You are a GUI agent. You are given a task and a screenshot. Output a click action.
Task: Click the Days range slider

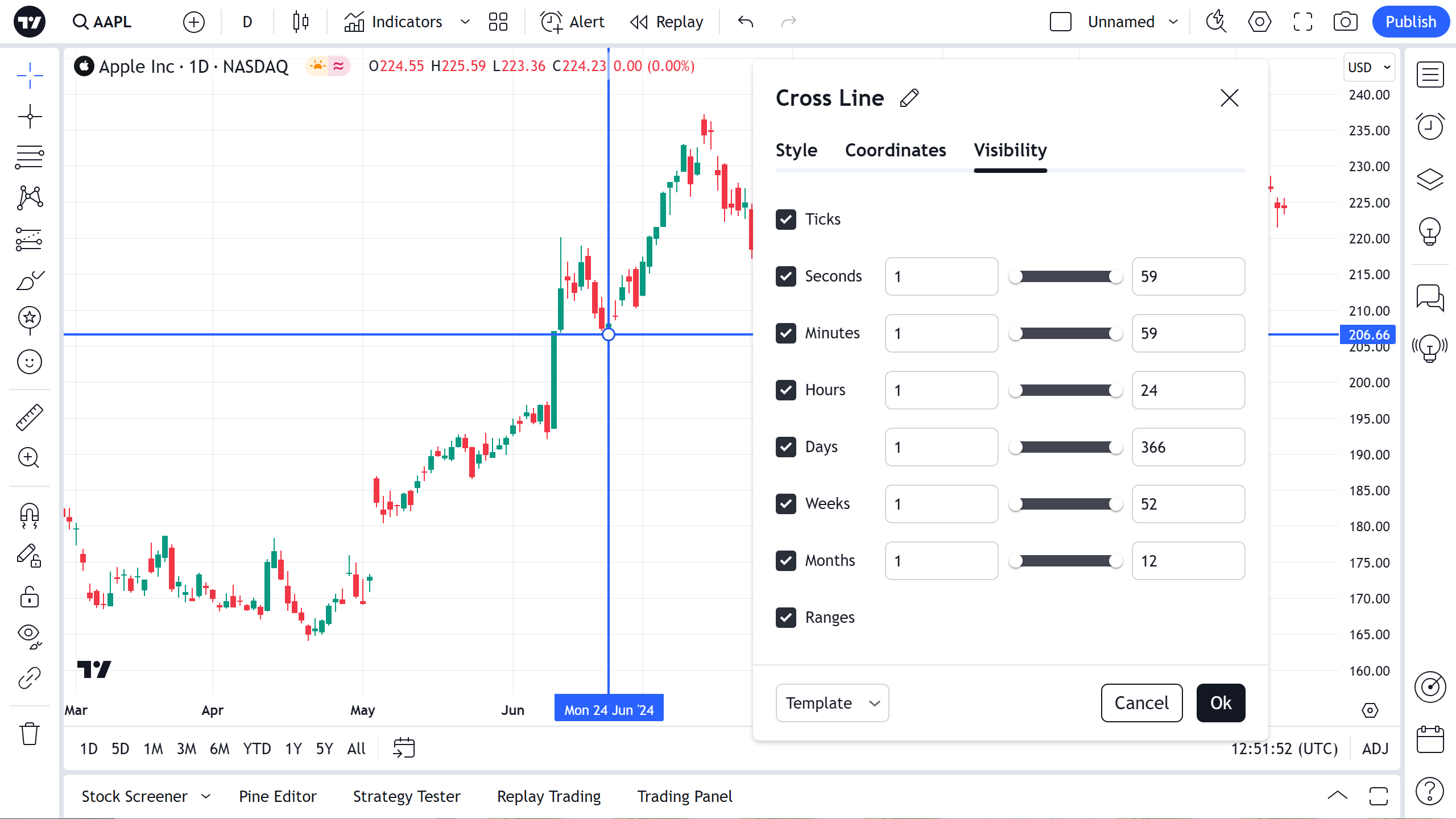(1065, 447)
